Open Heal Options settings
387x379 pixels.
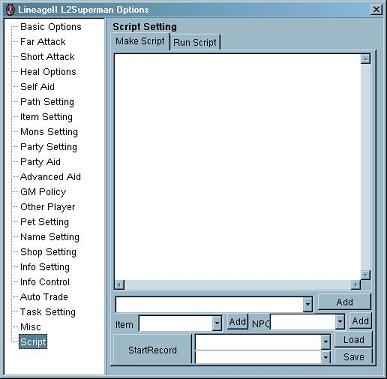tap(48, 72)
